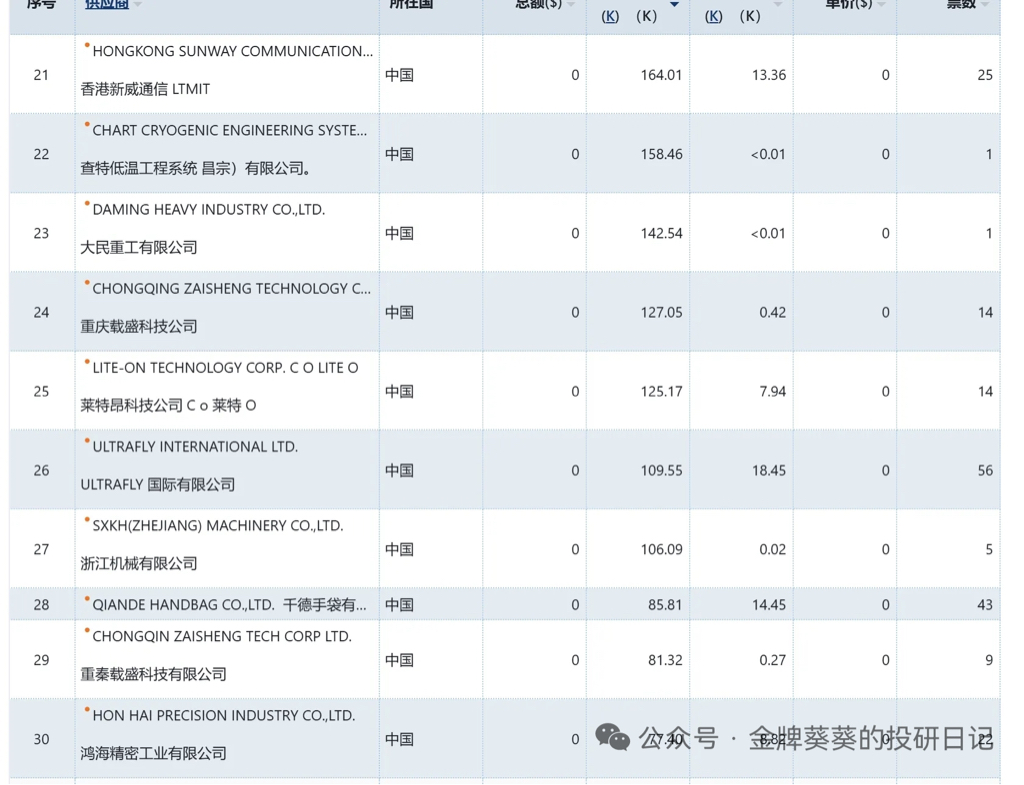Click the row number 21
The image size is (1024, 785).
pyautogui.click(x=41, y=75)
